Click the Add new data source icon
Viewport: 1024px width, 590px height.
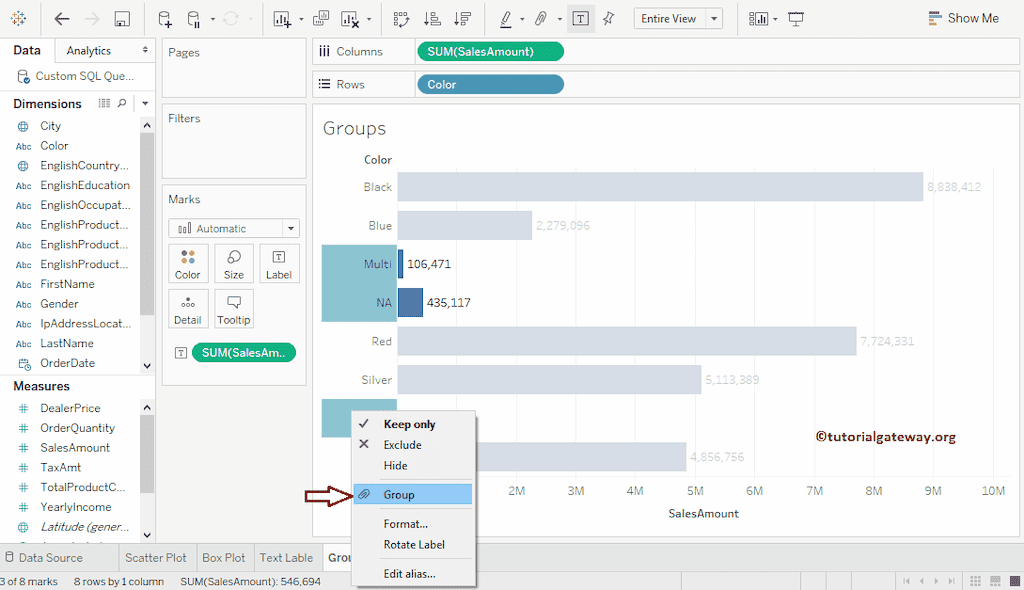click(x=165, y=19)
